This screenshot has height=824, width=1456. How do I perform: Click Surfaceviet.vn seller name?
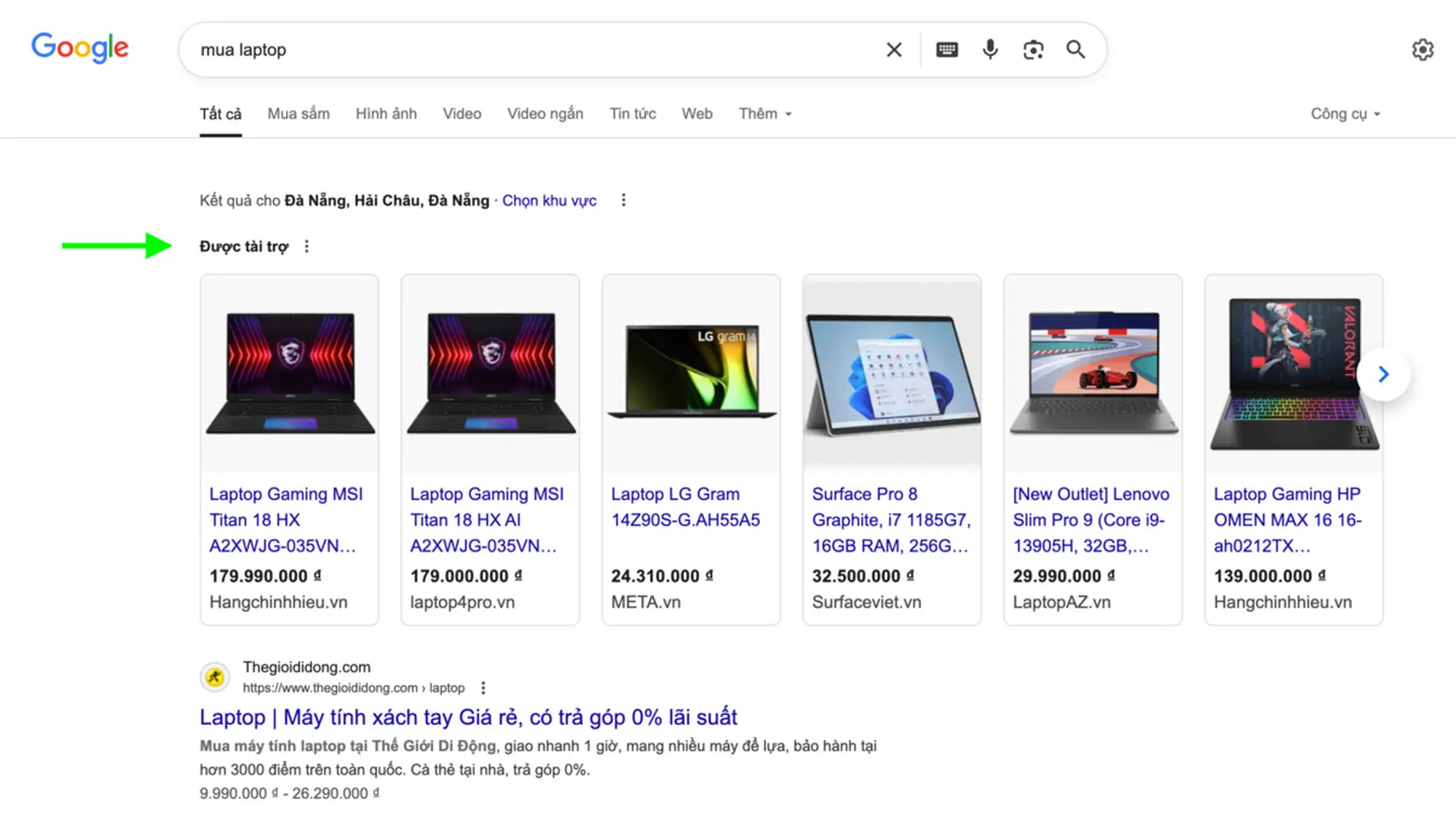point(866,602)
